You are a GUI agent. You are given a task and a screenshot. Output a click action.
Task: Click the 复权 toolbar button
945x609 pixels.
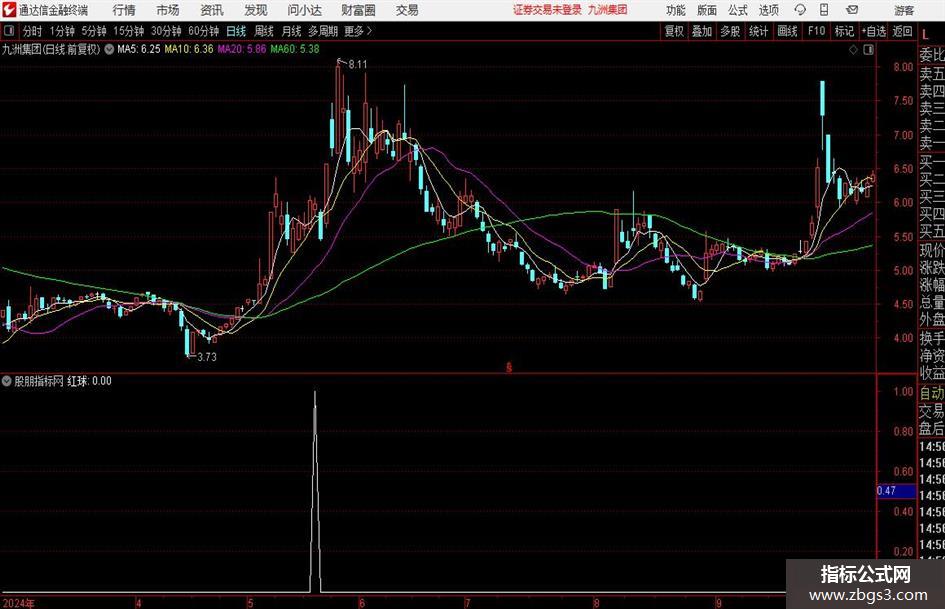pyautogui.click(x=674, y=31)
